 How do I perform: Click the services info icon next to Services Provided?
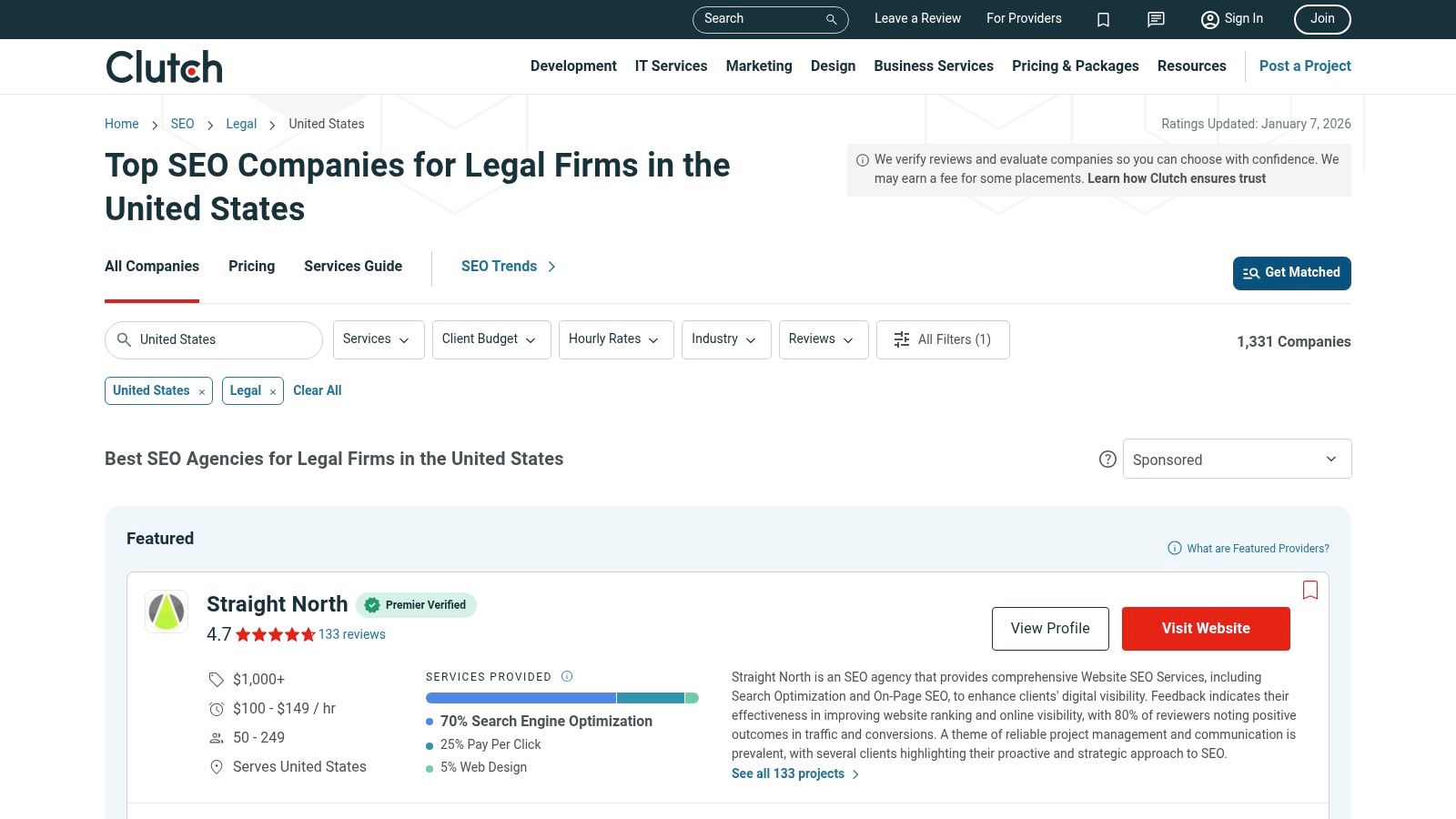click(566, 676)
